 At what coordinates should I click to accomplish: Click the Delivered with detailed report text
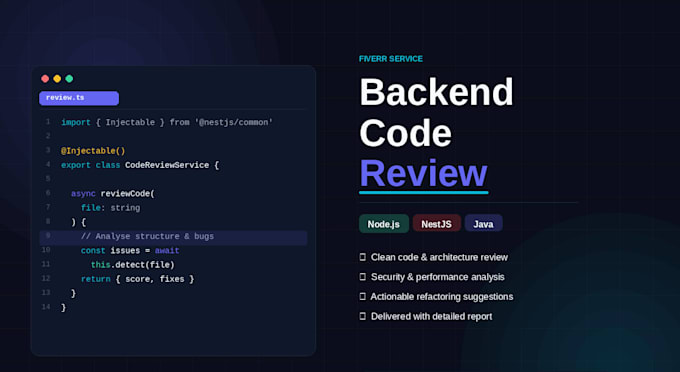(432, 316)
